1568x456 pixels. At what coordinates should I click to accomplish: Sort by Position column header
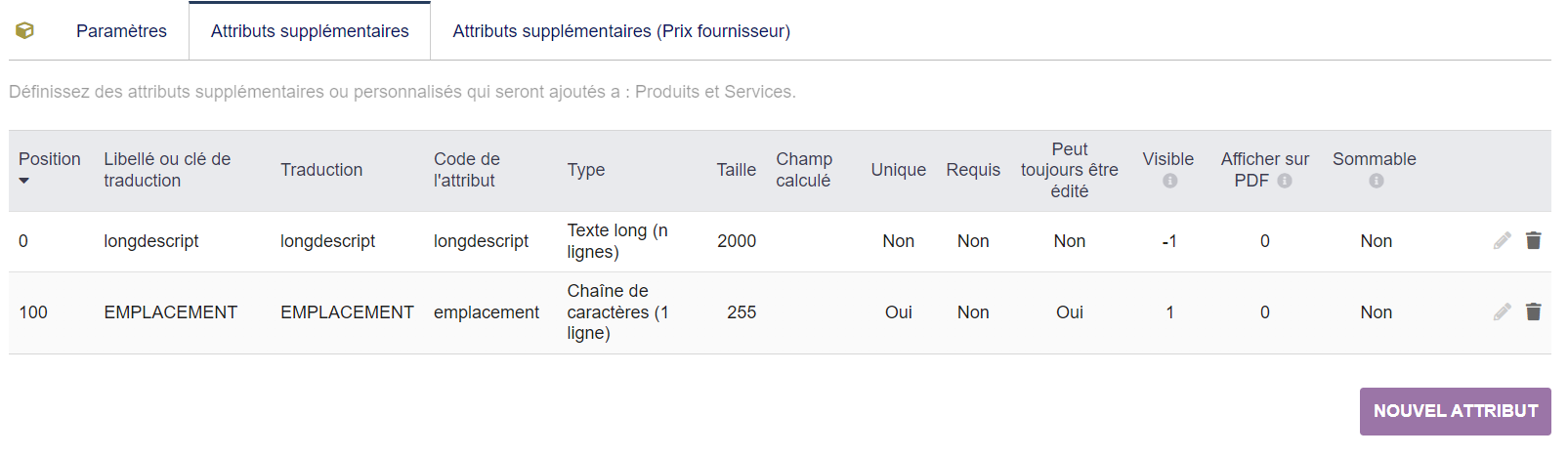(x=50, y=159)
